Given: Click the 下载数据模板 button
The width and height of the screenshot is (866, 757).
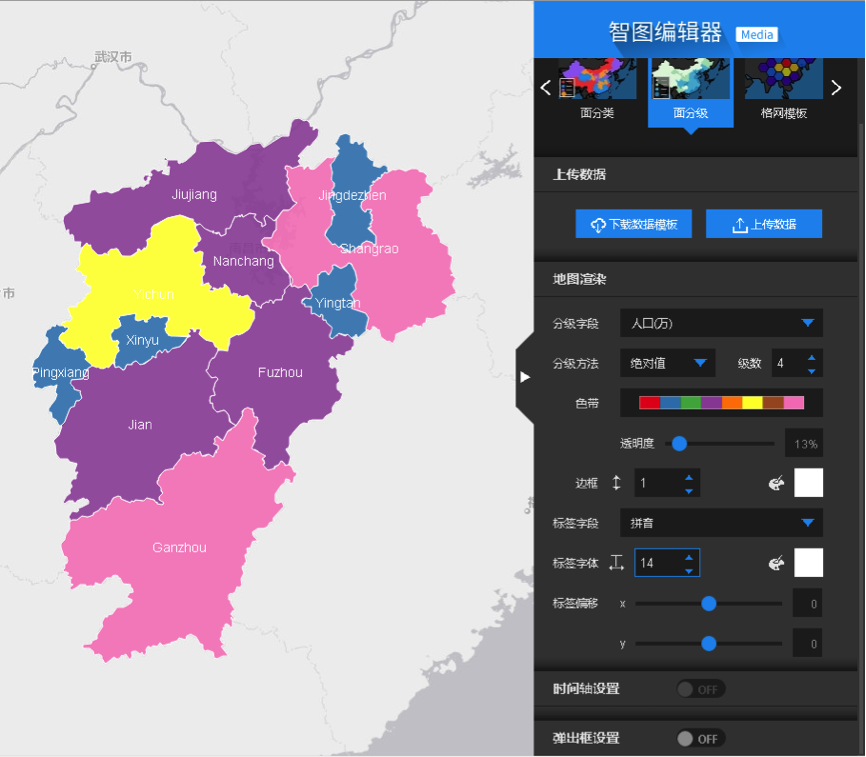Looking at the screenshot, I should click(x=633, y=224).
